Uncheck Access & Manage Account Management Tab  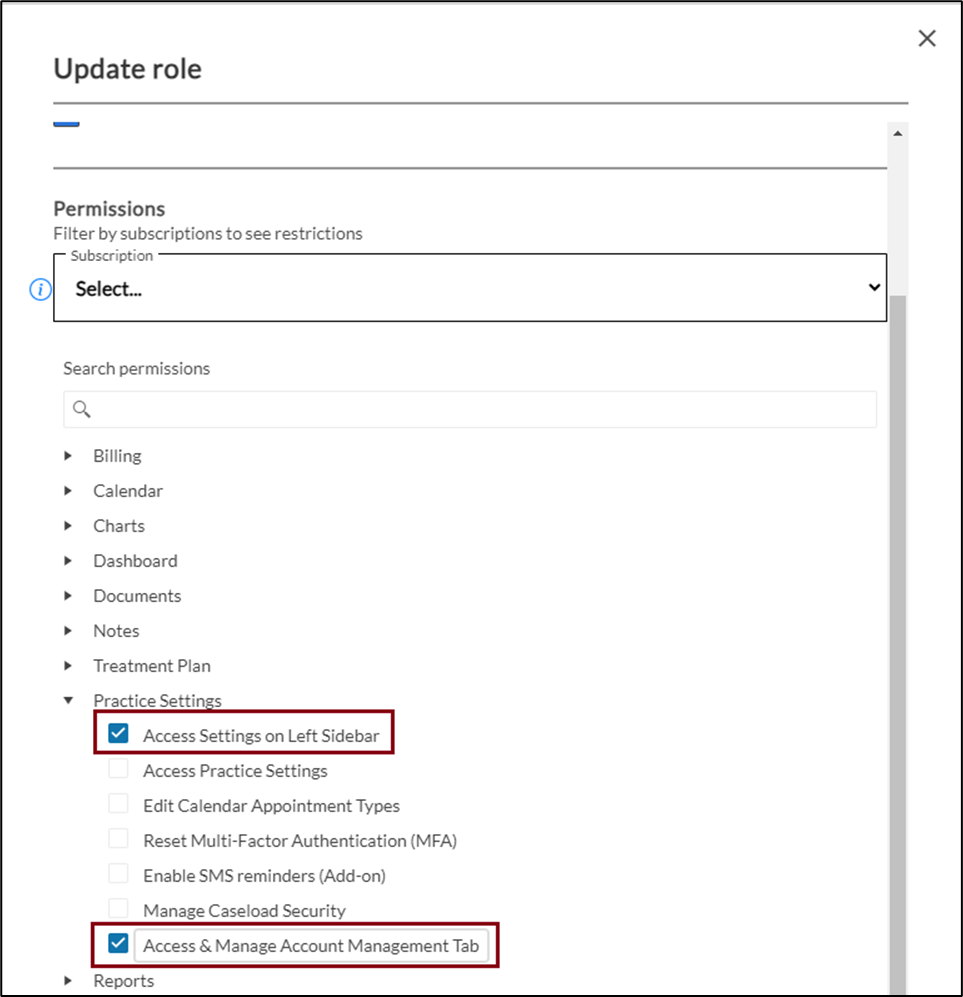coord(119,943)
